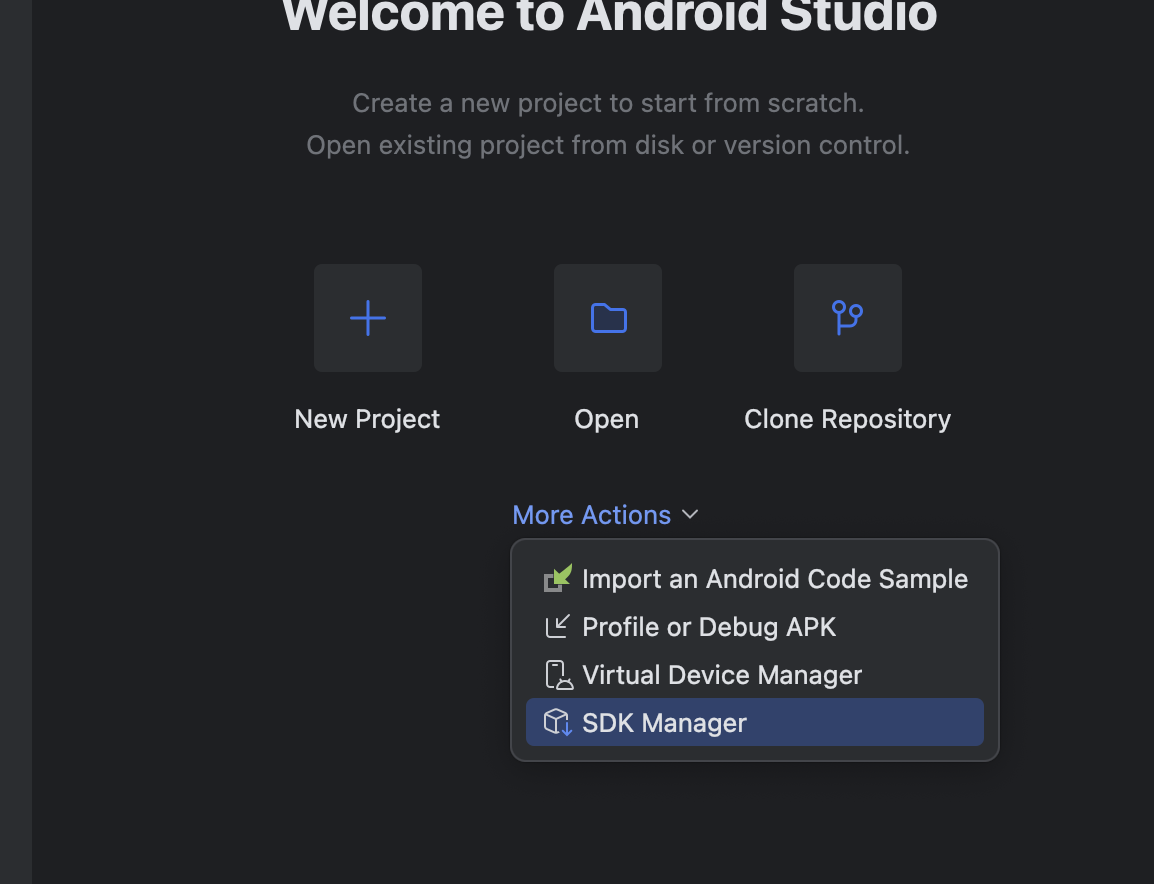This screenshot has height=884, width=1154.
Task: Click the Virtual Device Manager phone icon
Action: click(559, 675)
